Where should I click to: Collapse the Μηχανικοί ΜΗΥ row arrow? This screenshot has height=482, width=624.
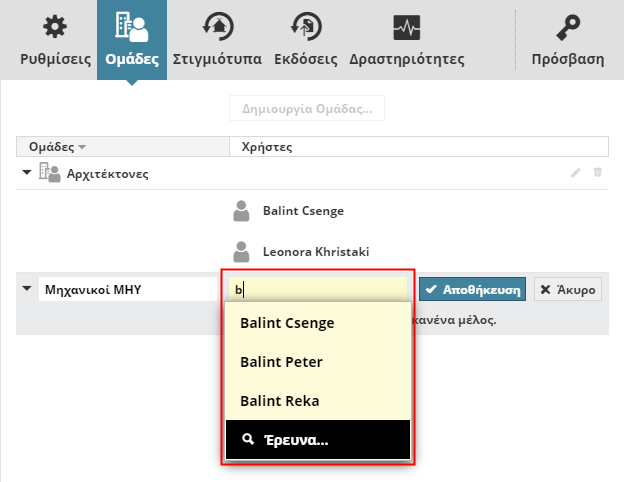(x=26, y=291)
